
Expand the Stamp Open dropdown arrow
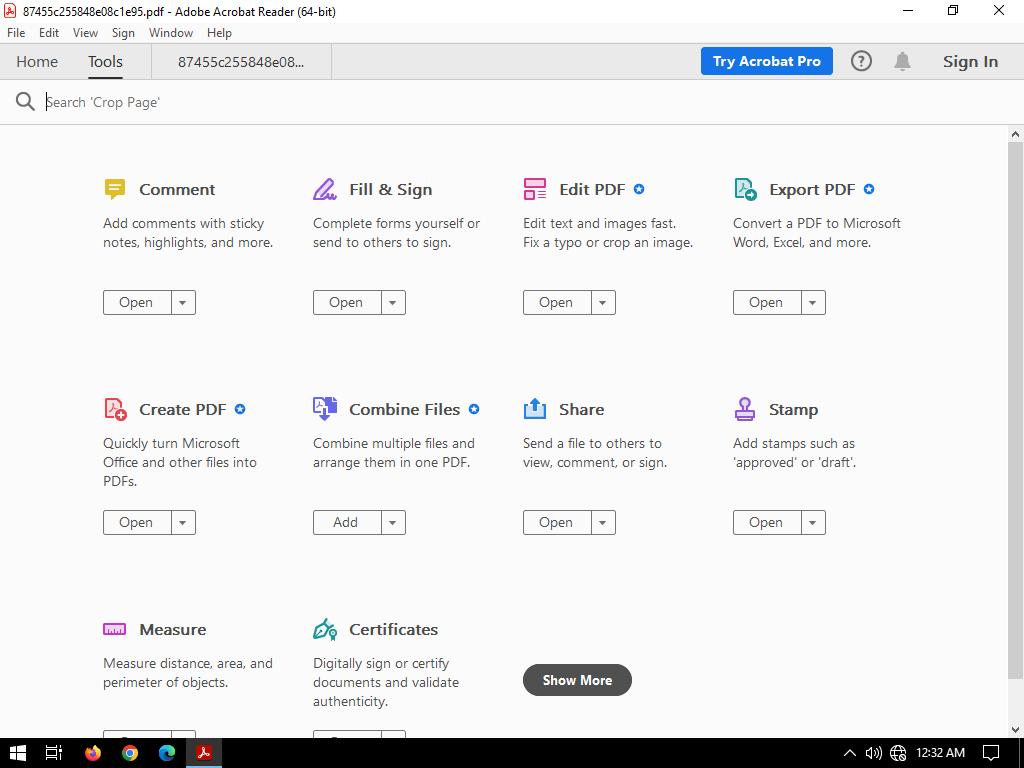point(813,522)
